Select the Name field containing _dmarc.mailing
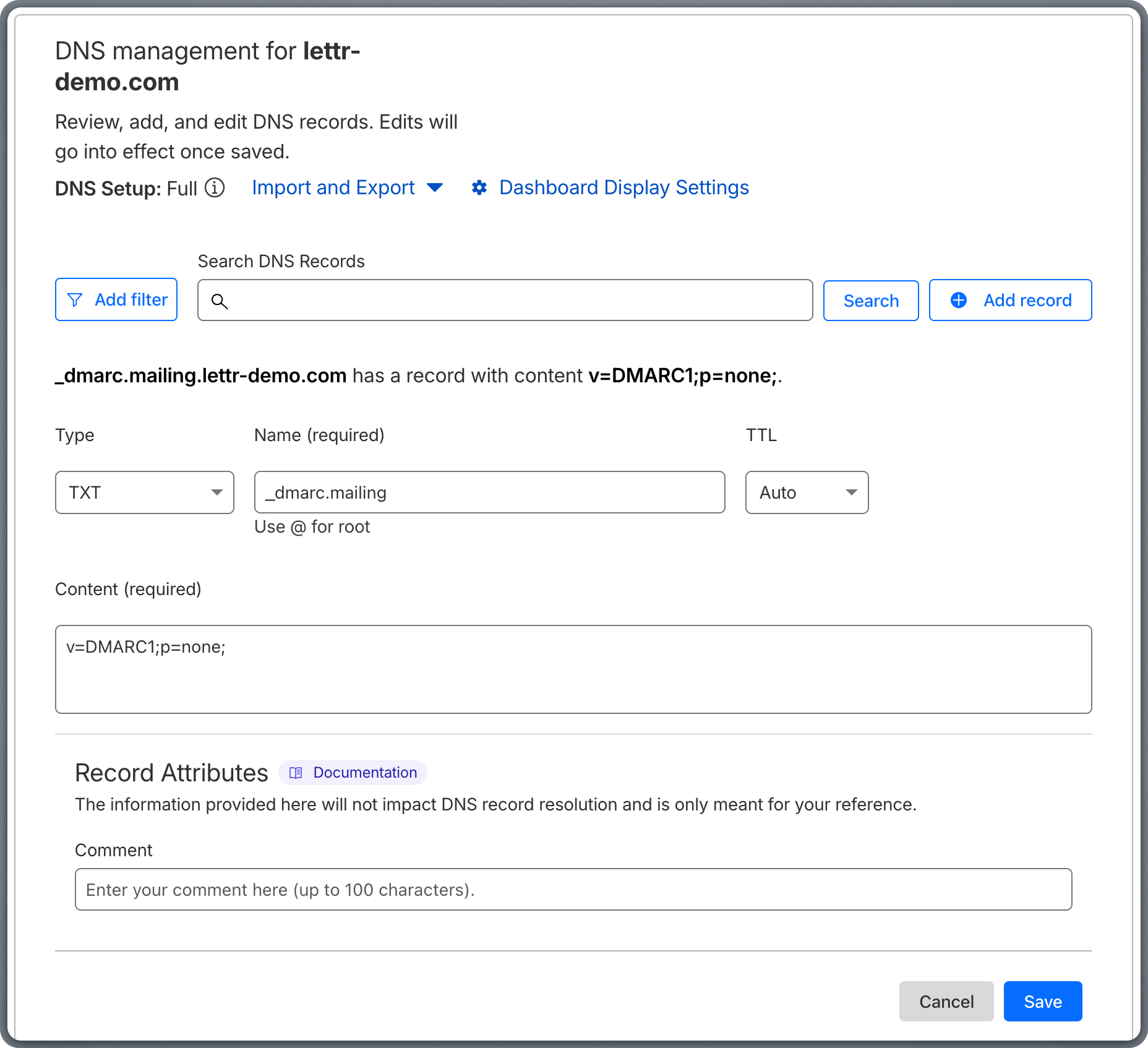Screen dimensions: 1148x1048 point(489,492)
